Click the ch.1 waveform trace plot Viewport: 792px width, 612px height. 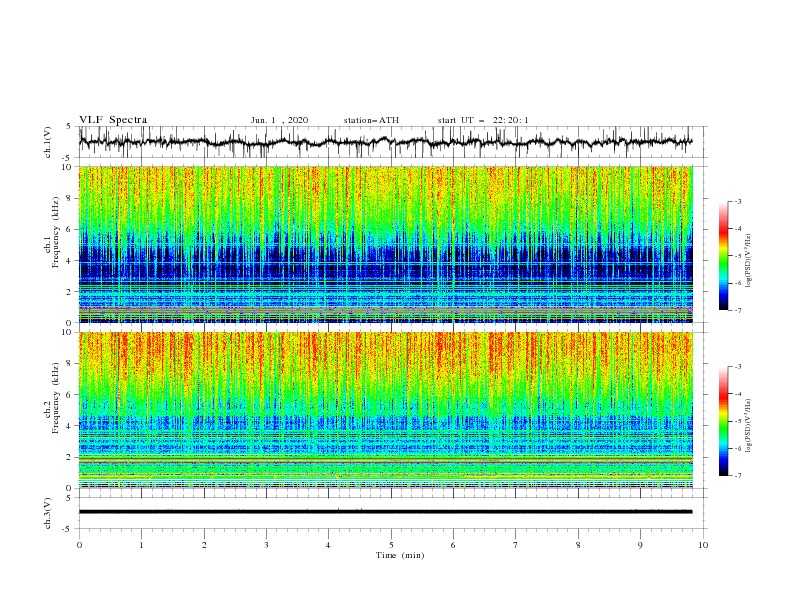pos(385,142)
